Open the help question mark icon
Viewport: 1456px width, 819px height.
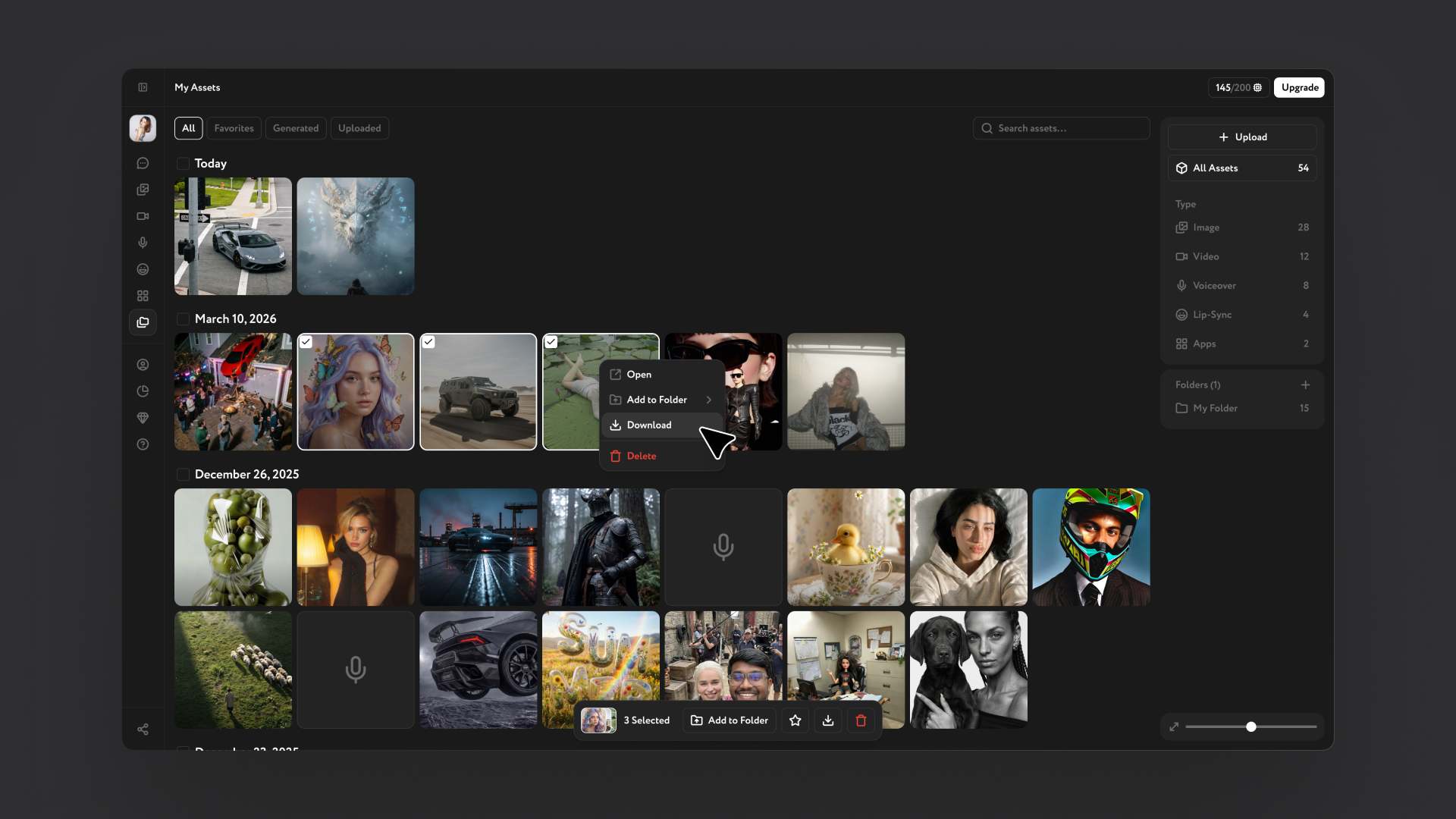click(143, 444)
